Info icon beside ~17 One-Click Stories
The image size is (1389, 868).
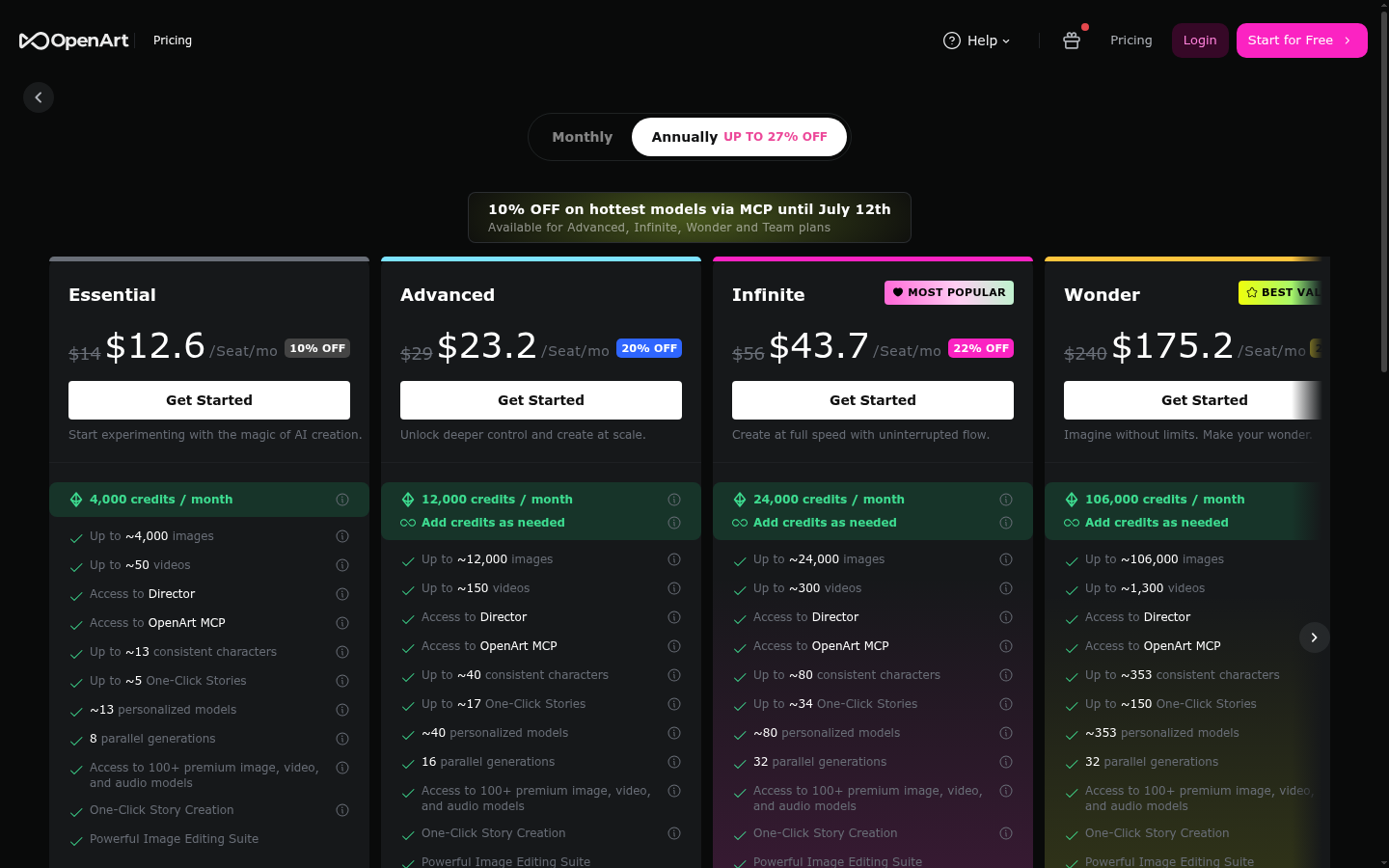(674, 704)
